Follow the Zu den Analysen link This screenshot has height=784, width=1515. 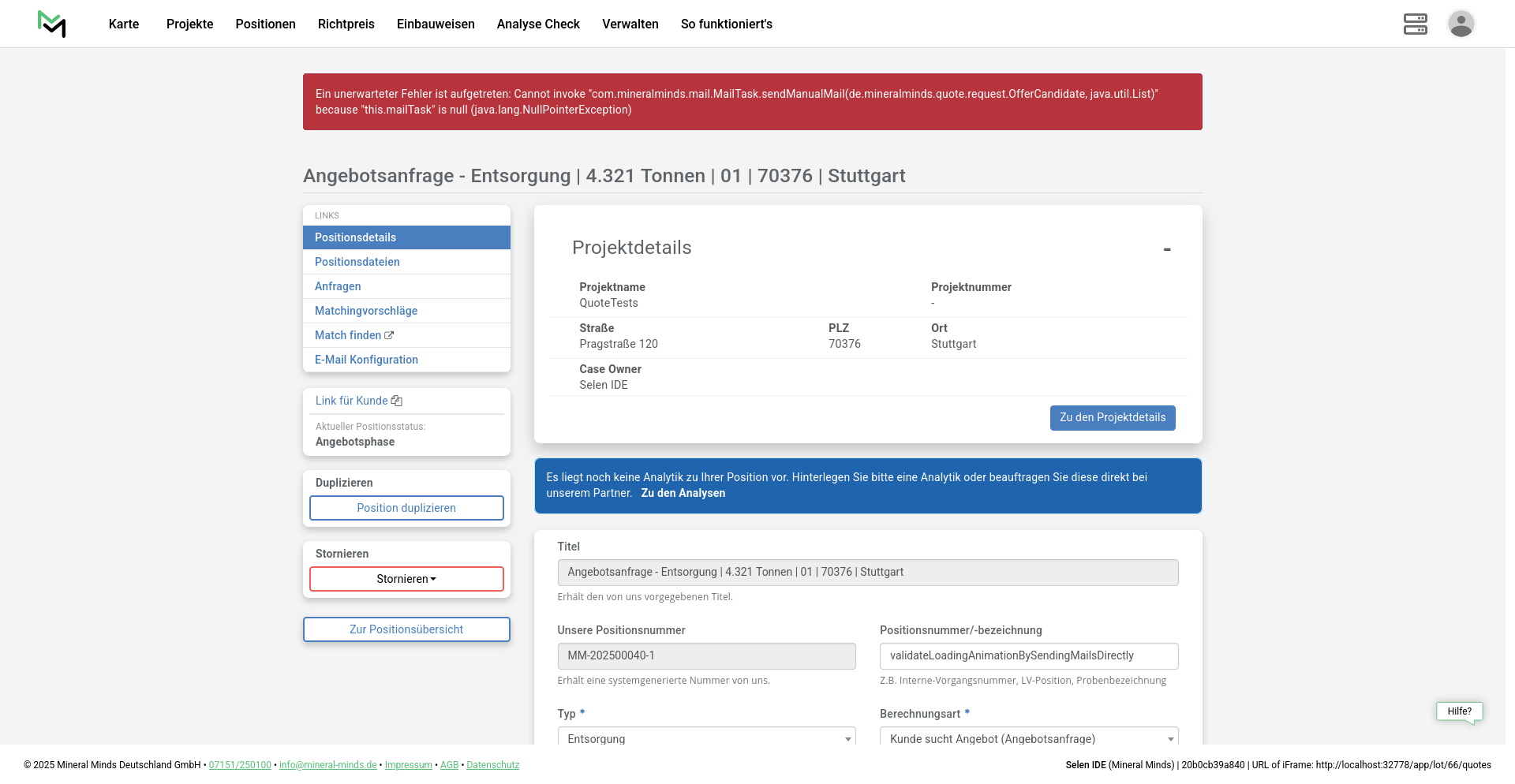[683, 493]
